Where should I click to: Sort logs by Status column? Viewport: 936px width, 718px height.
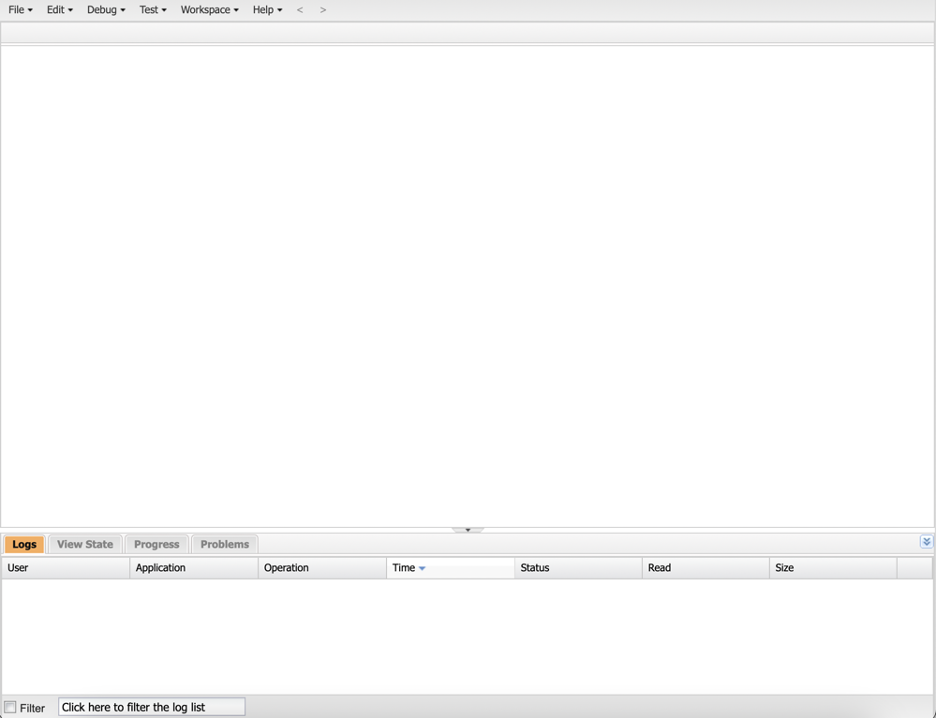[578, 568]
